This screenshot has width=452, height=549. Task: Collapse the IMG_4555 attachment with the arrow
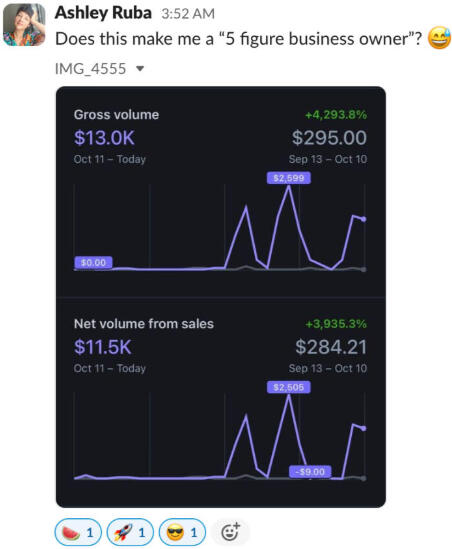point(140,69)
